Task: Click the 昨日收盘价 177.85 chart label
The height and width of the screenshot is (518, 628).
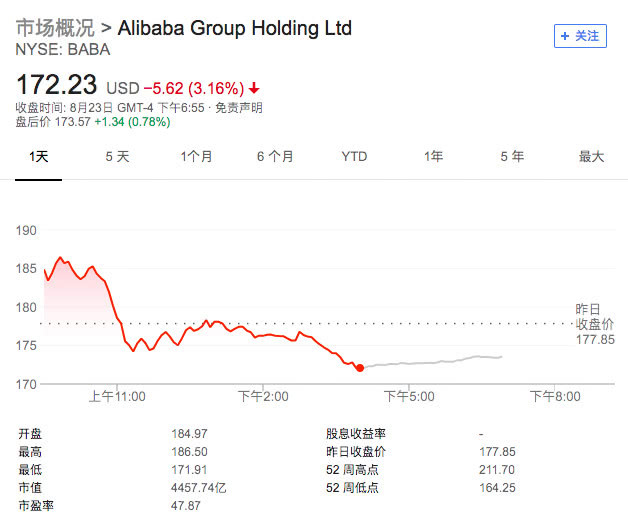Action: coord(595,324)
